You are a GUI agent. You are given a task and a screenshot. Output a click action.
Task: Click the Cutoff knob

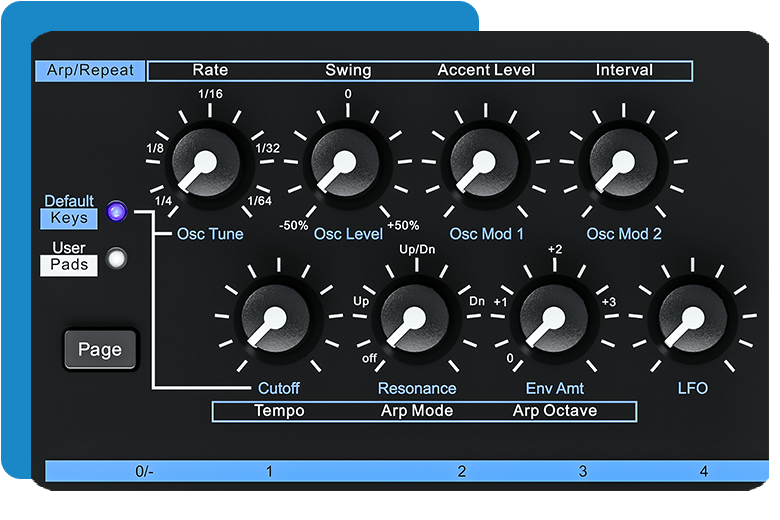pos(278,320)
